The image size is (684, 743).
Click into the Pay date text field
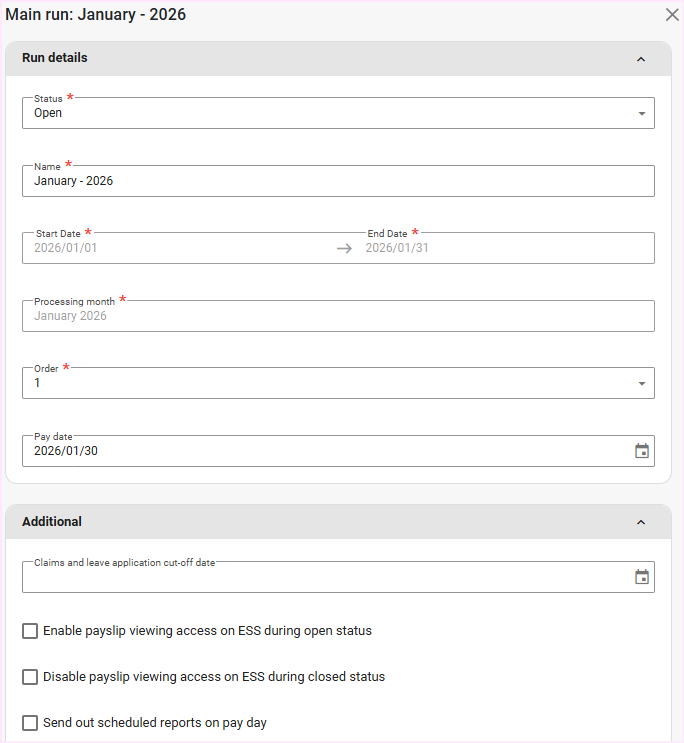click(x=320, y=451)
